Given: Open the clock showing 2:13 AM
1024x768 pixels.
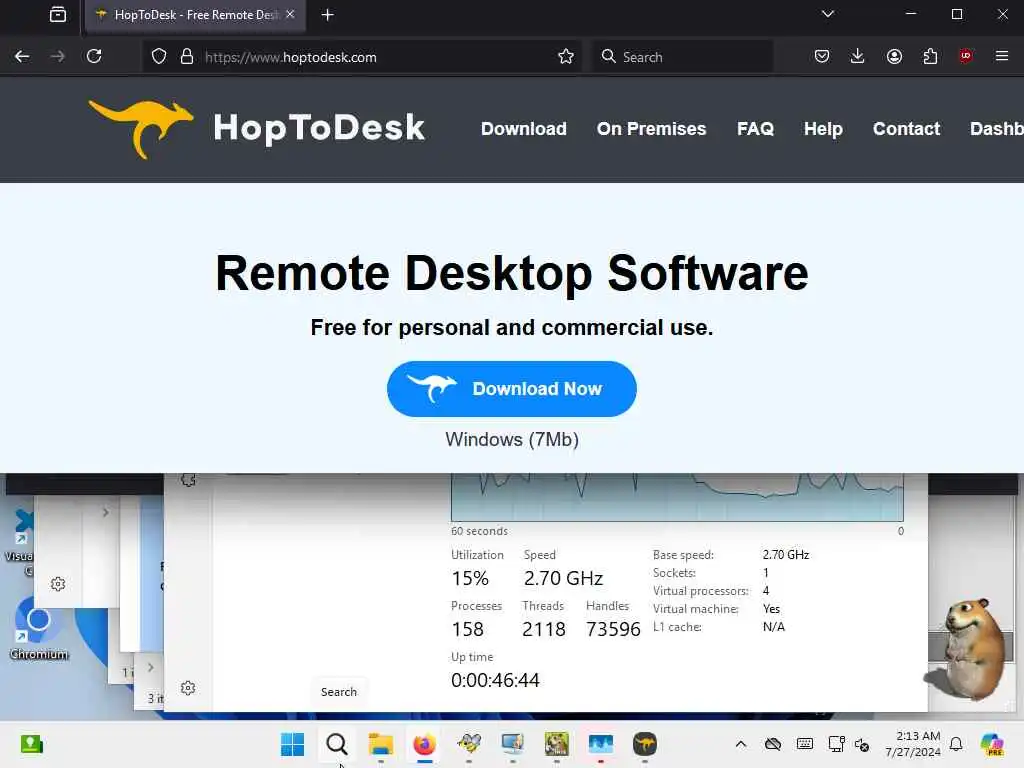Looking at the screenshot, I should (912, 744).
